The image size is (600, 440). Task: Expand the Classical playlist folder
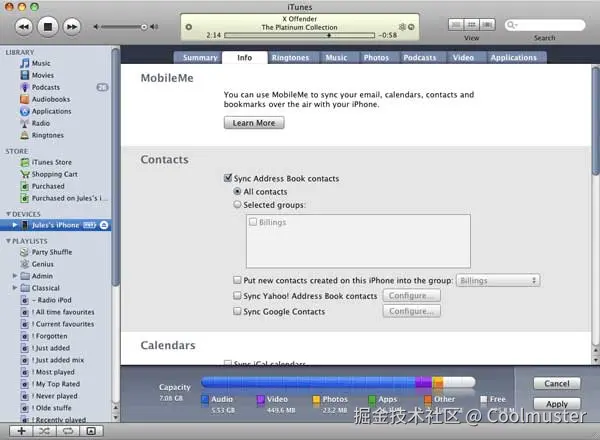click(15, 288)
